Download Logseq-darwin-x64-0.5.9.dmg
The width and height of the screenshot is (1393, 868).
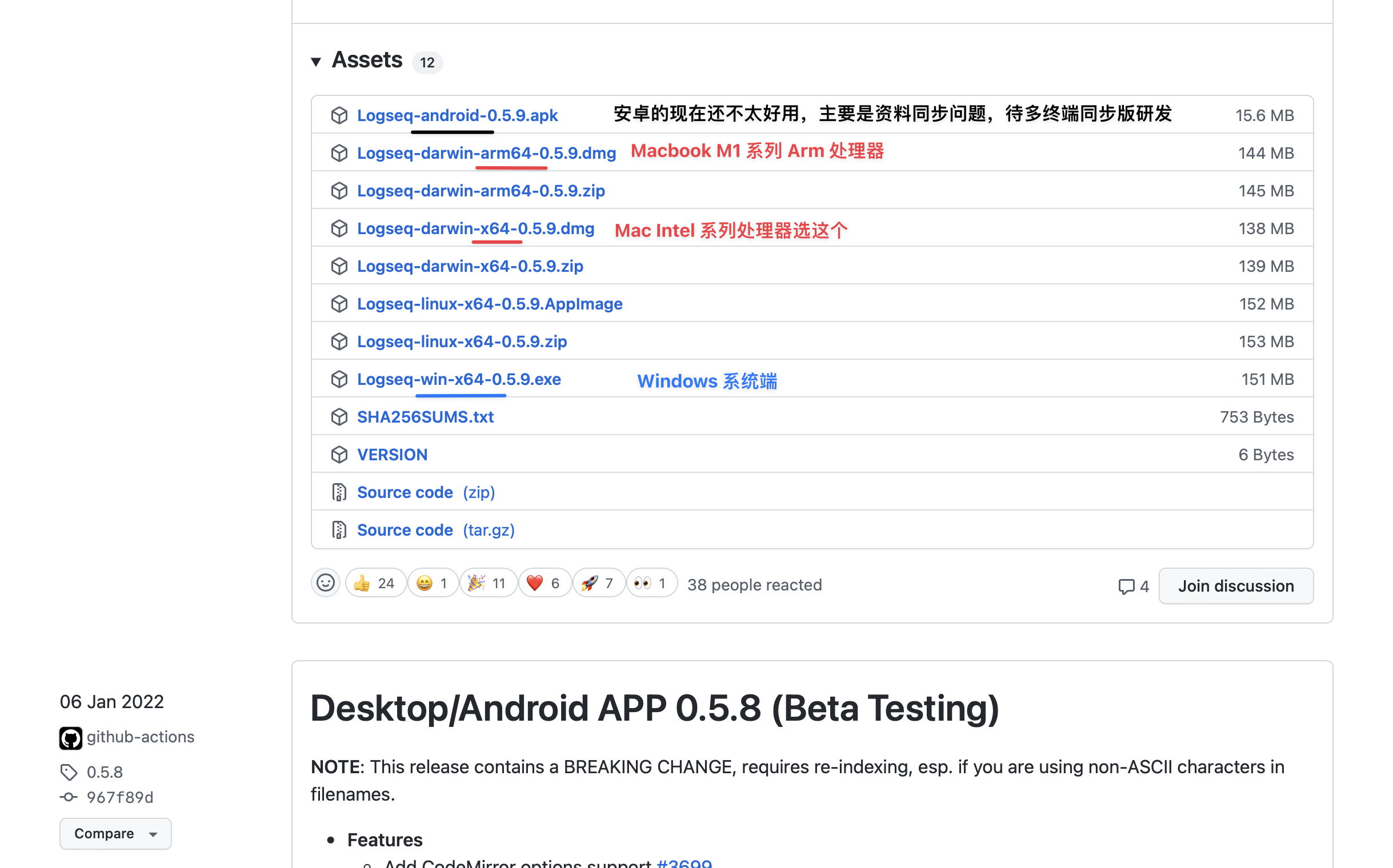(x=475, y=228)
